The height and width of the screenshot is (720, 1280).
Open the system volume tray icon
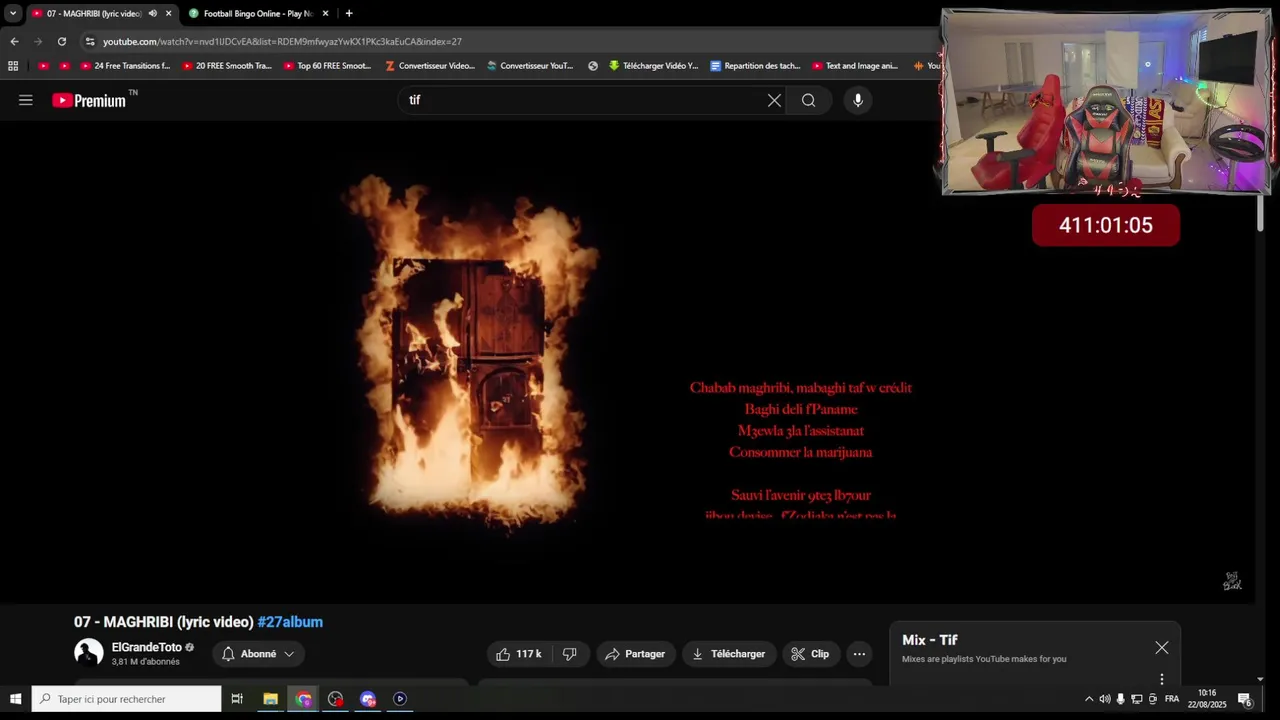tap(1105, 699)
